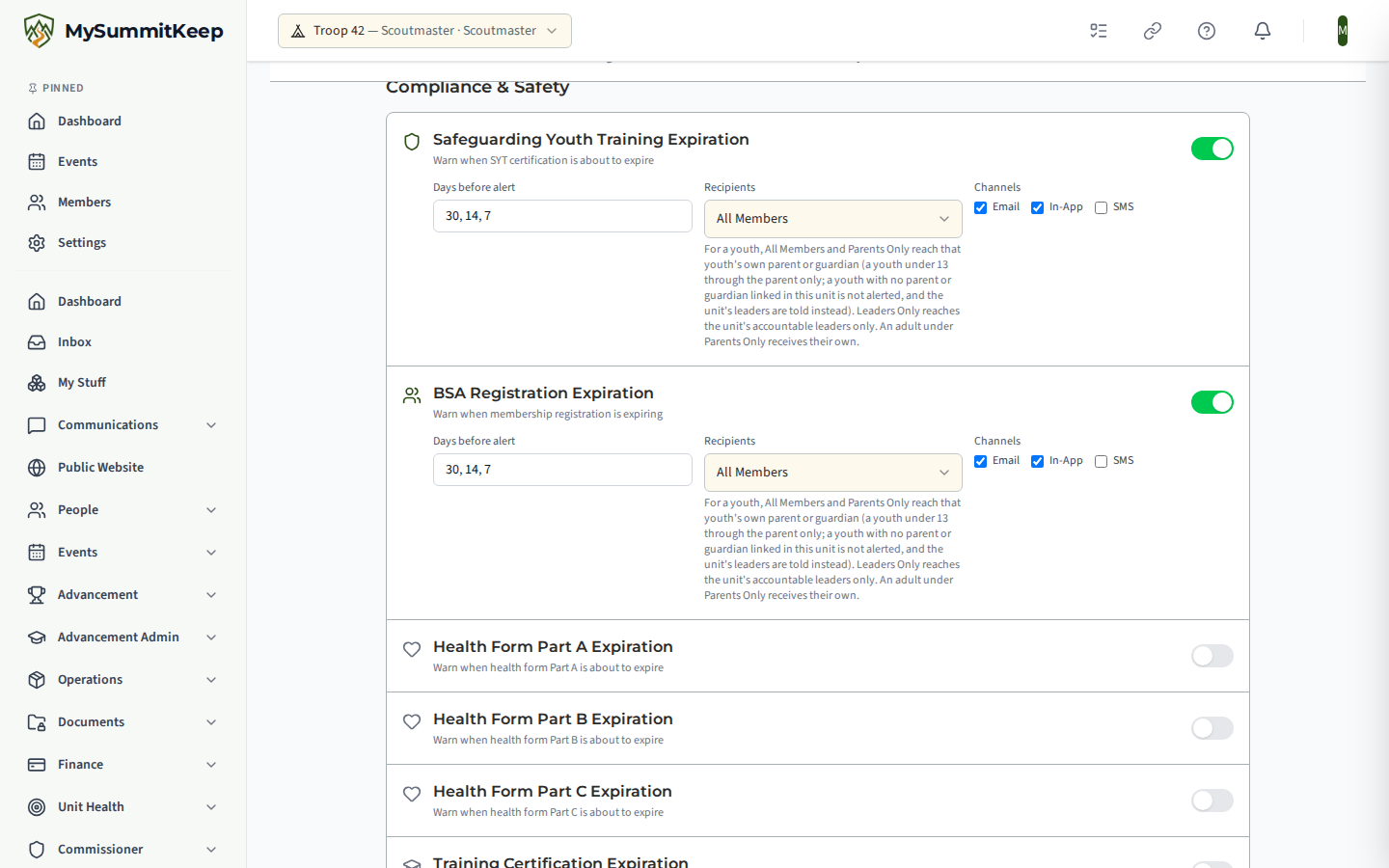Click the Unit Health target icon
Screen dimensions: 1389x868
pos(37,807)
